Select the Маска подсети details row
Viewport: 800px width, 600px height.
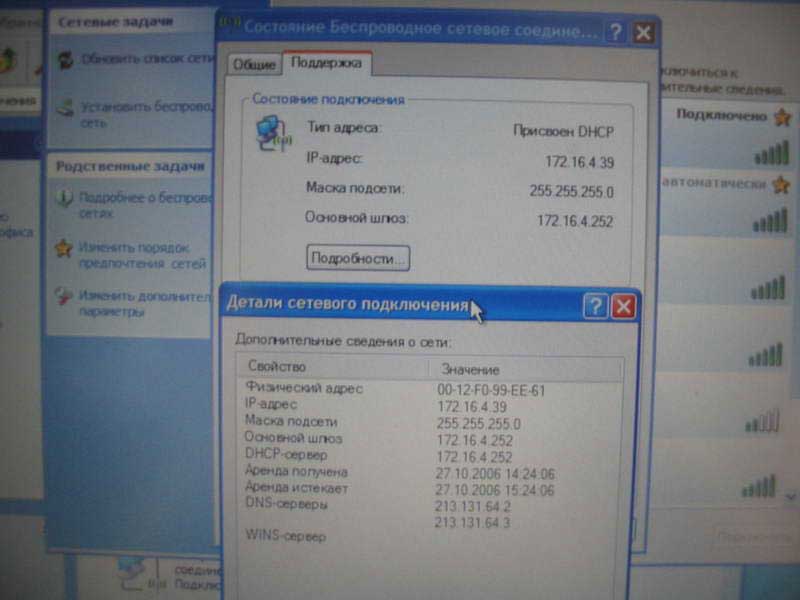point(430,422)
